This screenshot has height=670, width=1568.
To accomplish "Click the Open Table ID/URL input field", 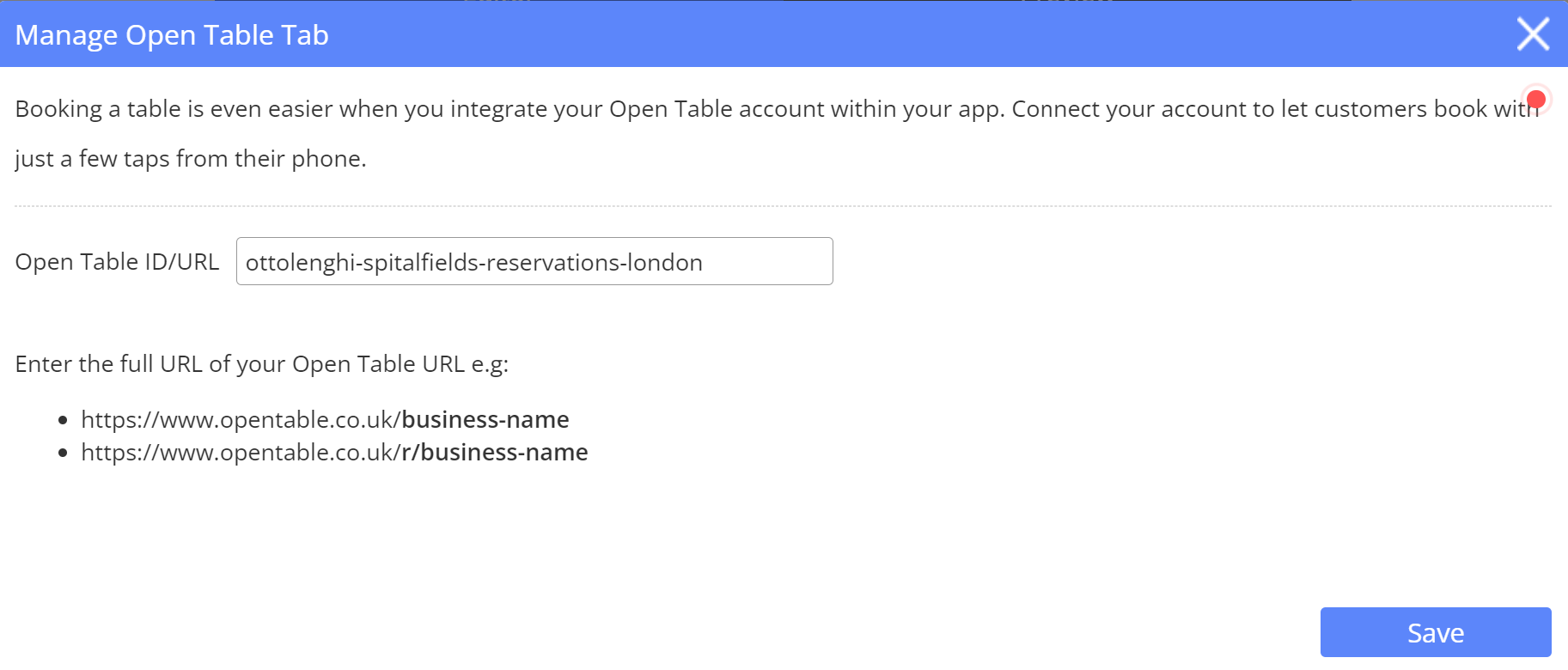I will click(534, 261).
